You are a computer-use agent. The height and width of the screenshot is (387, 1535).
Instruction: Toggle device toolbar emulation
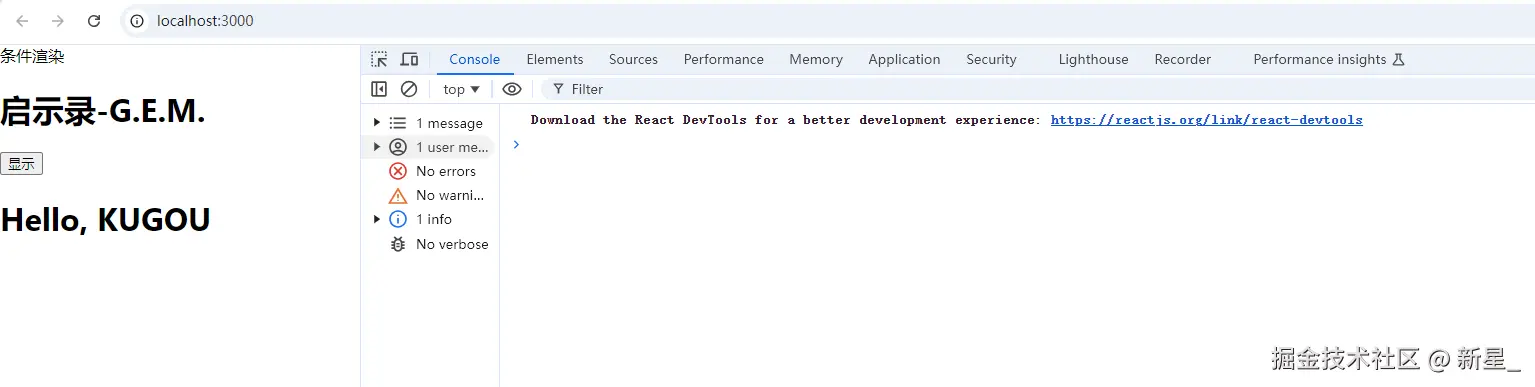(x=409, y=59)
